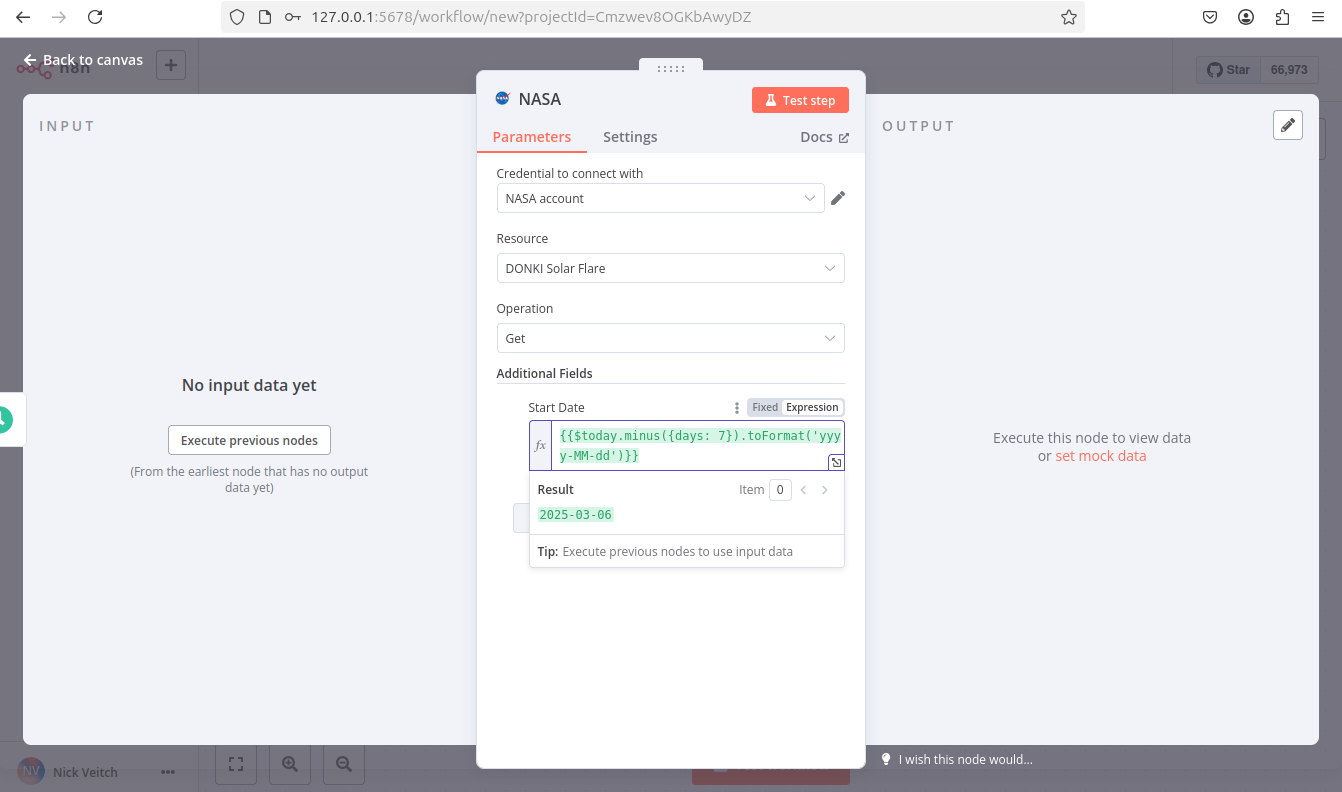Open browser extensions puzzle icon
This screenshot has height=792, width=1342.
tap(1282, 17)
